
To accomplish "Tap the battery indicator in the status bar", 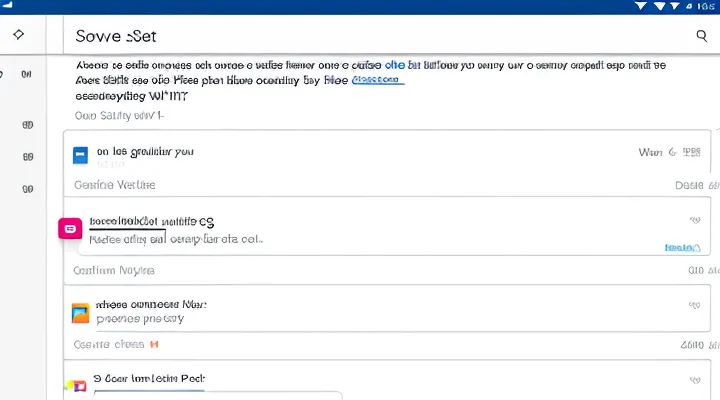I will point(689,6).
